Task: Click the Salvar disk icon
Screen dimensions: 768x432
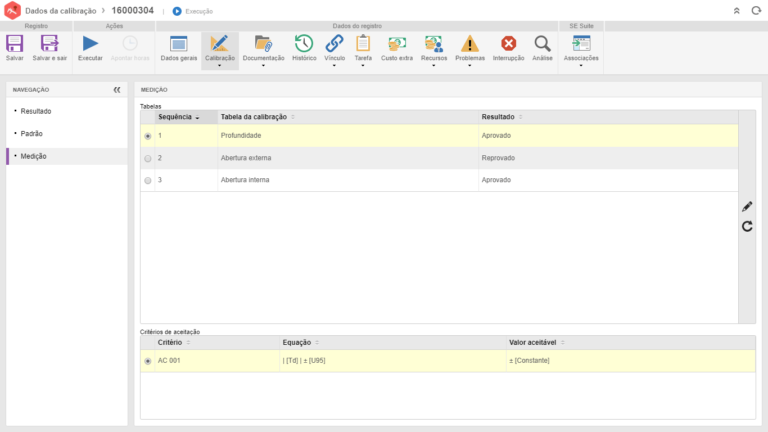Action: click(15, 44)
